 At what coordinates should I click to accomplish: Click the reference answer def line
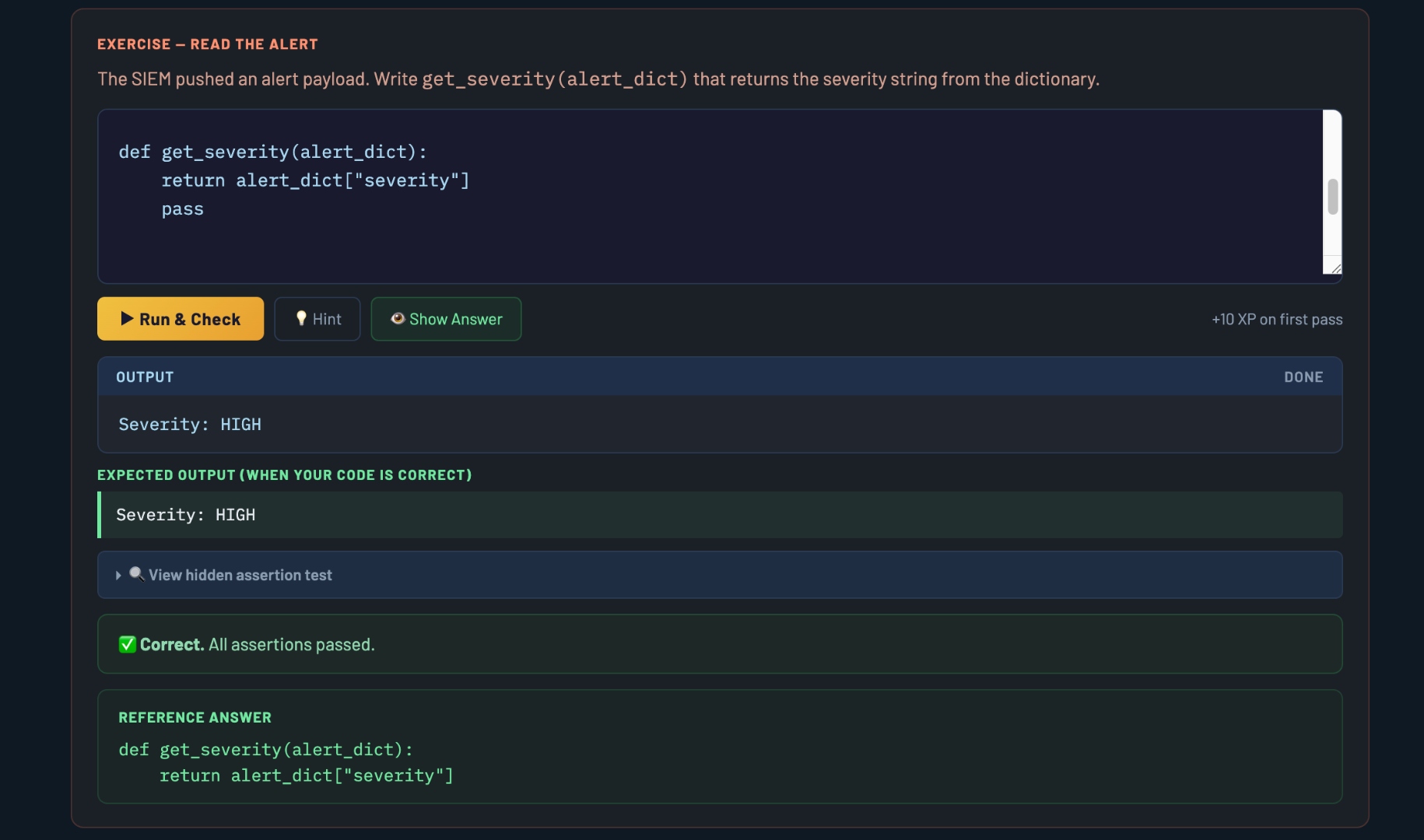(266, 750)
